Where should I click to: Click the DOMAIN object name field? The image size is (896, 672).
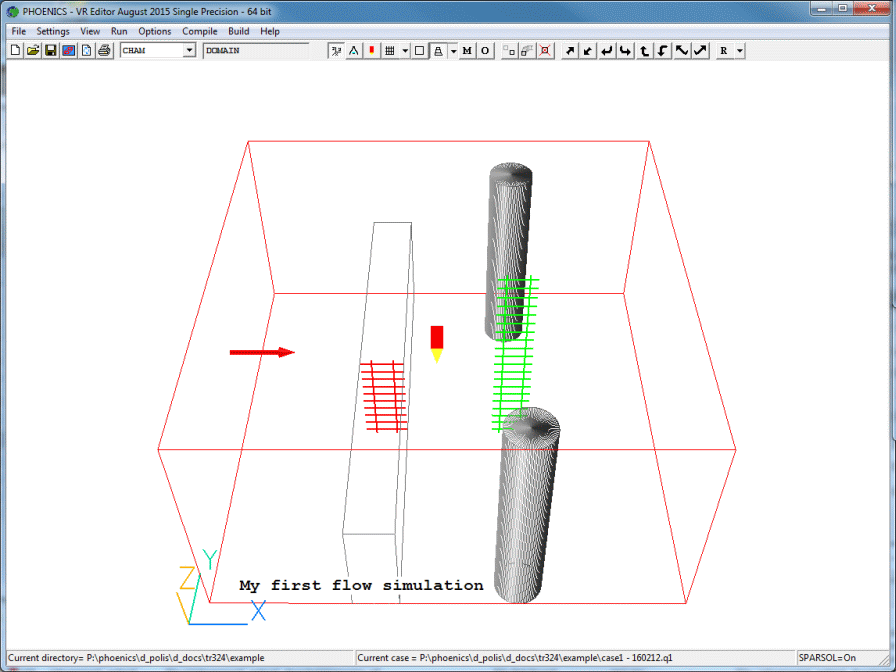(255, 50)
